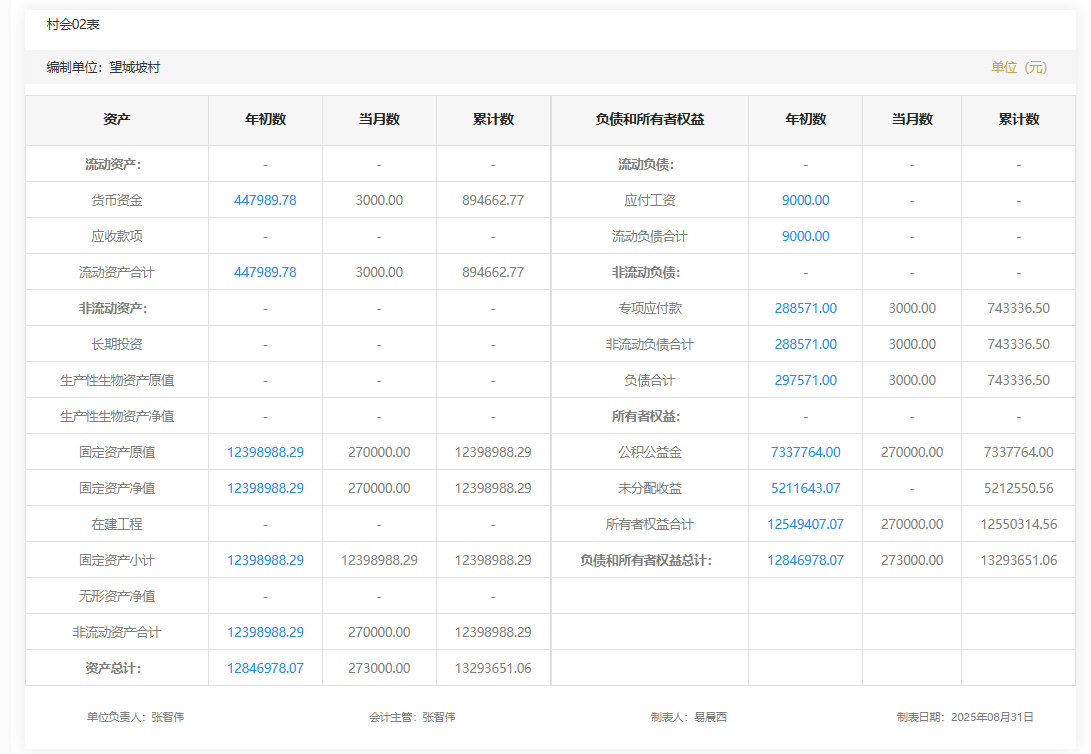Click 负债合计 年初数 link 297571.00

[x=805, y=380]
